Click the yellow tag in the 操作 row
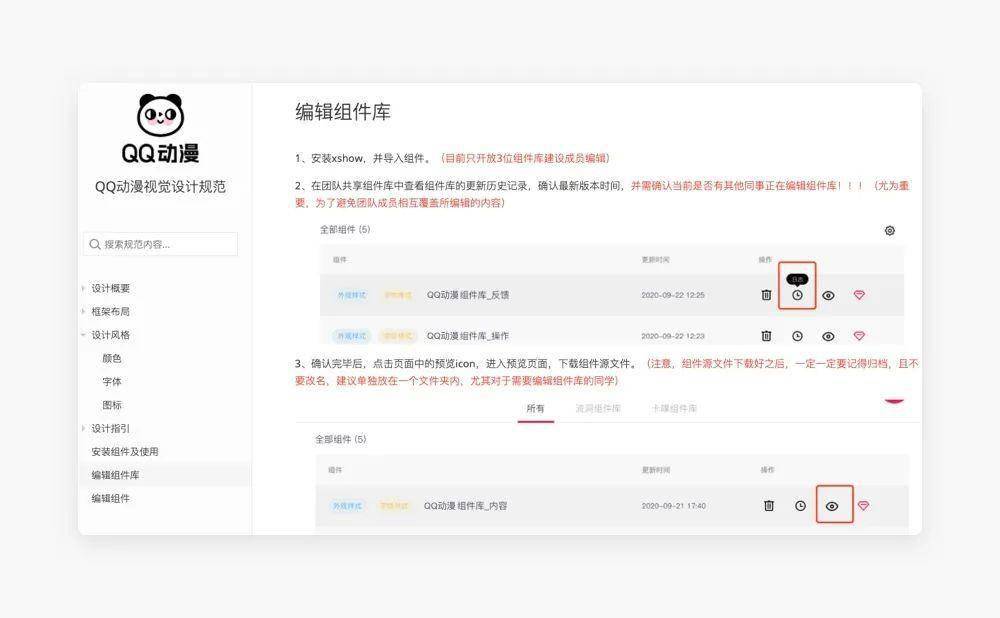Image resolution: width=1000 pixels, height=618 pixels. 397,336
